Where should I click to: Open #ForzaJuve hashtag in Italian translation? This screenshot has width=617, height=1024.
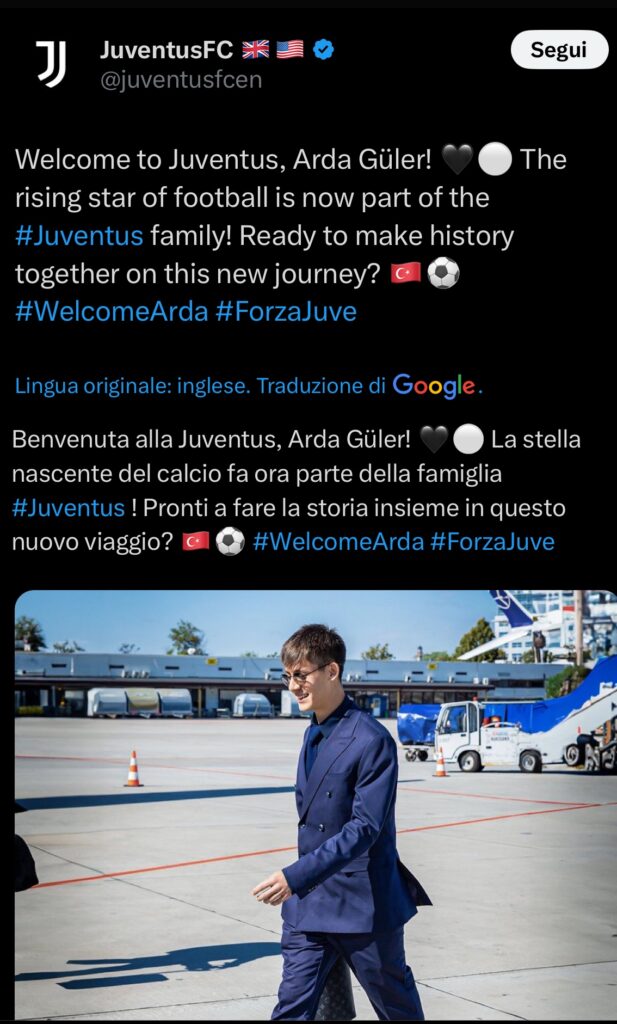coord(492,542)
